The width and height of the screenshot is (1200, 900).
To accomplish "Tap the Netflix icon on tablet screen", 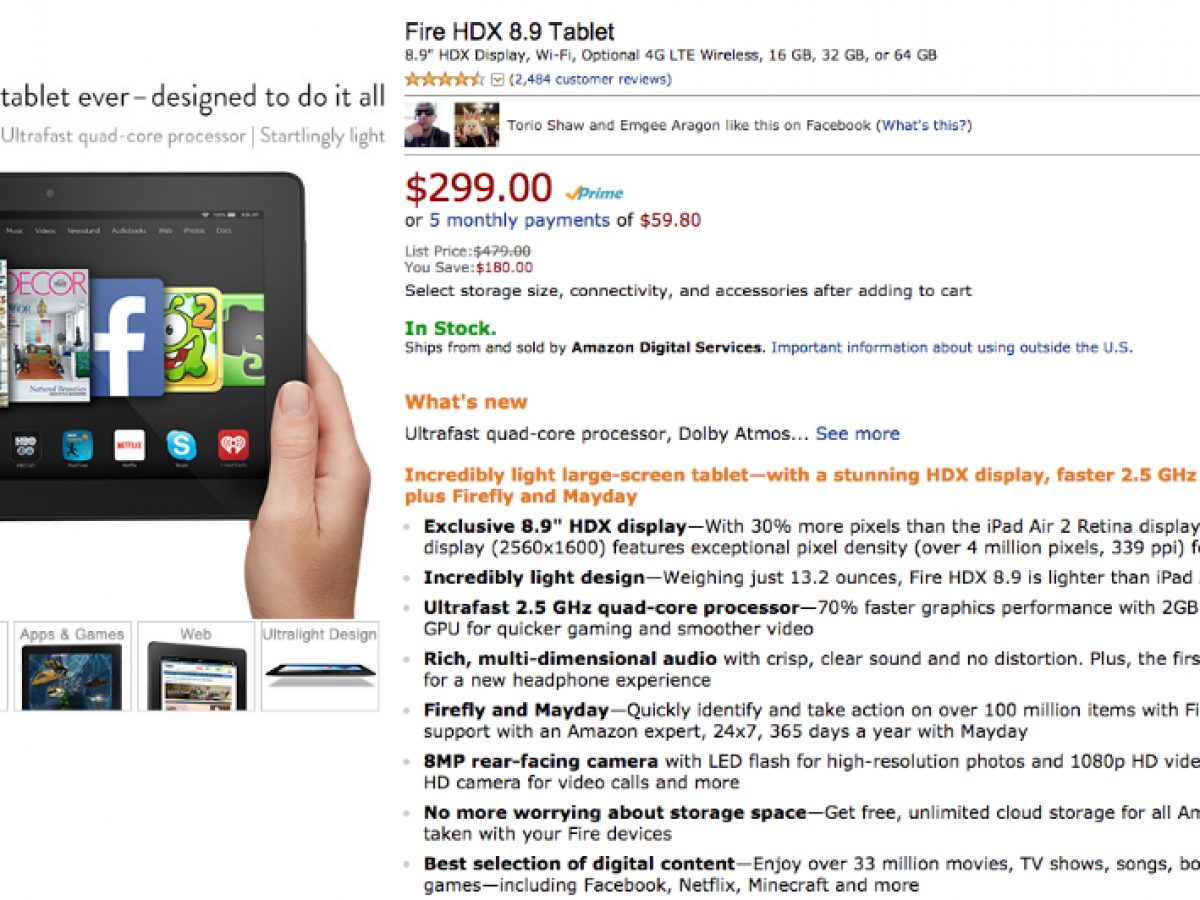I will click(129, 445).
